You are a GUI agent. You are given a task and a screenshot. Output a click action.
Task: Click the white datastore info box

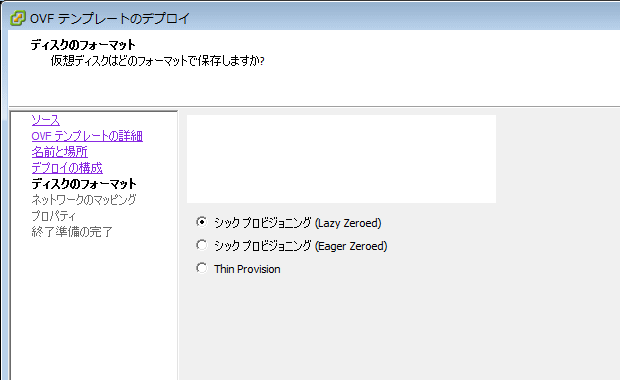pyautogui.click(x=341, y=159)
